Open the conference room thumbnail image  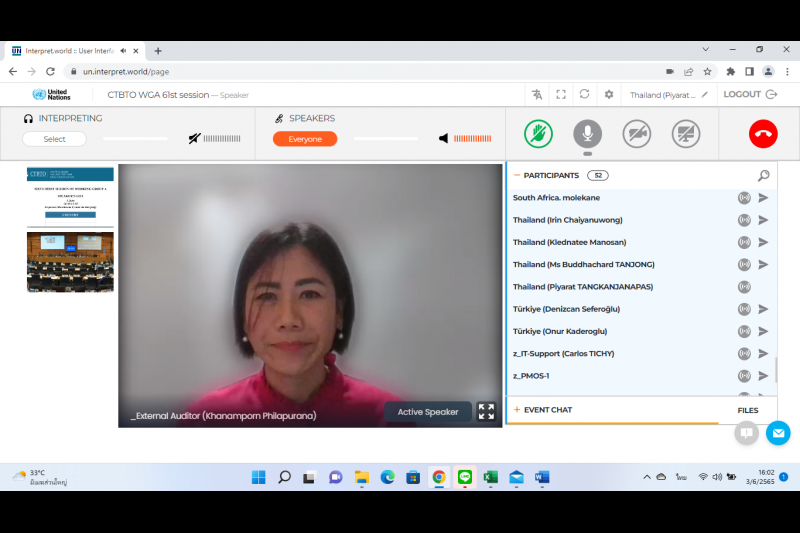pyautogui.click(x=70, y=262)
